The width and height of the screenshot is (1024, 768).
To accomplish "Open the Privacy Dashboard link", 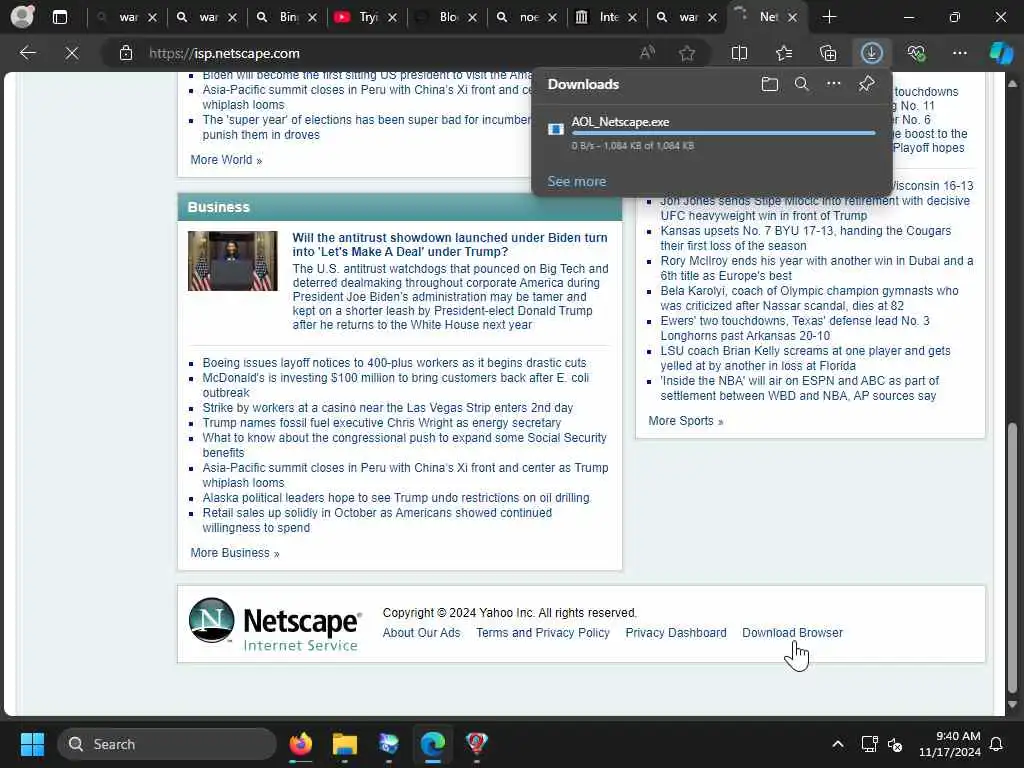I will click(x=676, y=633).
